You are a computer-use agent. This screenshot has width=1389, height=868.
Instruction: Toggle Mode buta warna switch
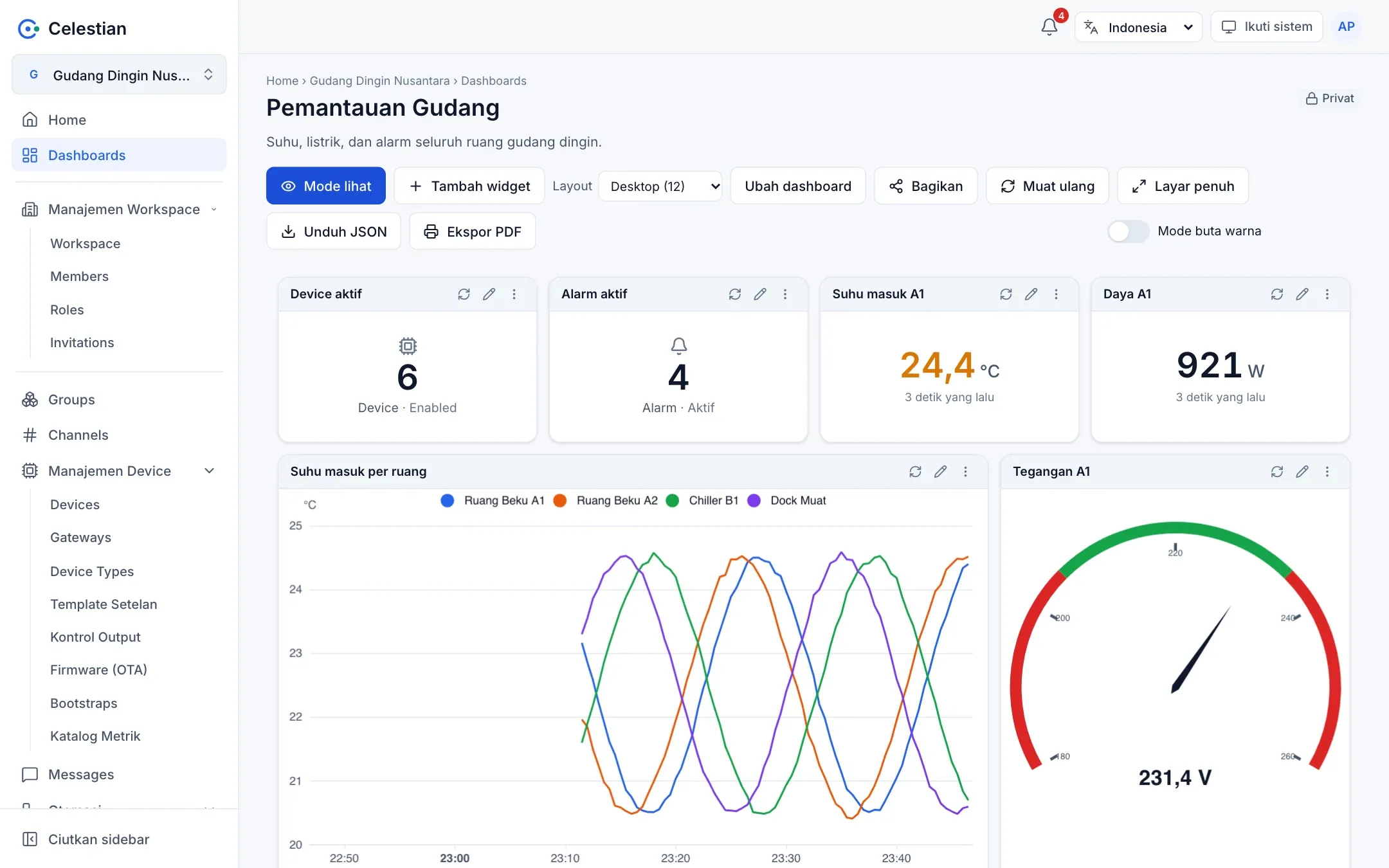pyautogui.click(x=1128, y=231)
